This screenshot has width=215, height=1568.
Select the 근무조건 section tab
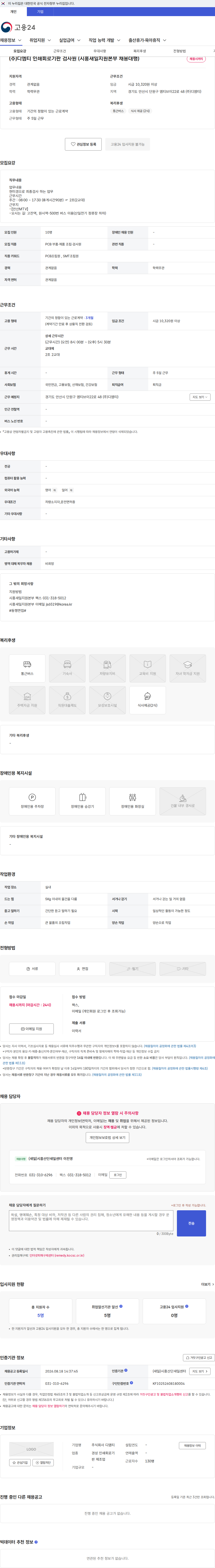60,51
